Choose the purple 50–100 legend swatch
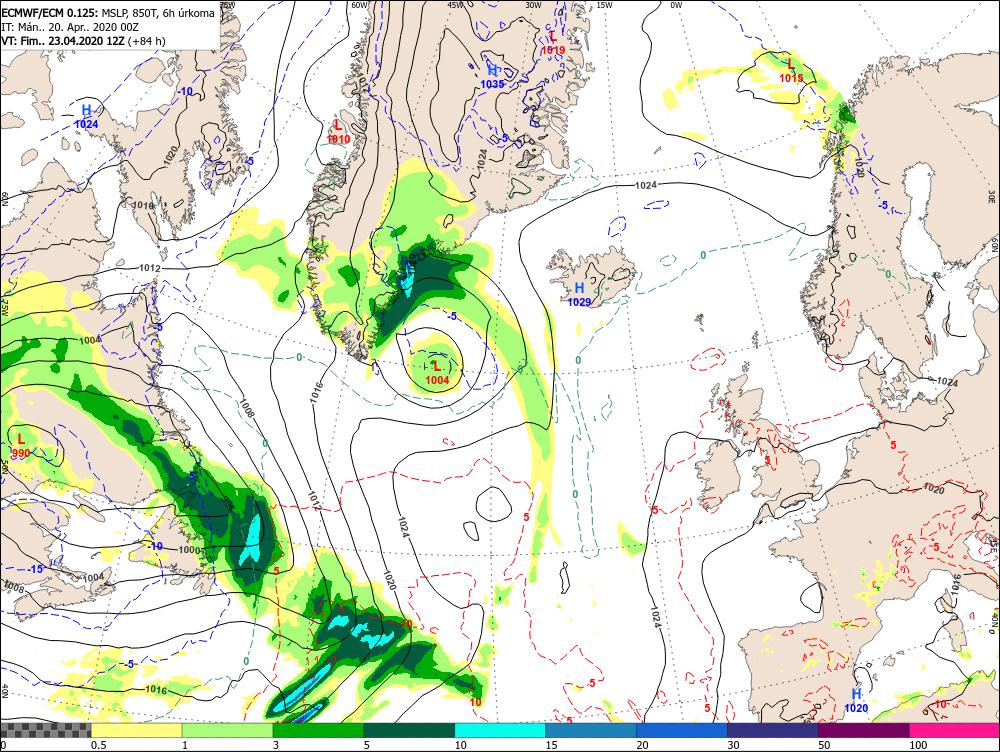Screen dimensions: 1000x752 864,730
